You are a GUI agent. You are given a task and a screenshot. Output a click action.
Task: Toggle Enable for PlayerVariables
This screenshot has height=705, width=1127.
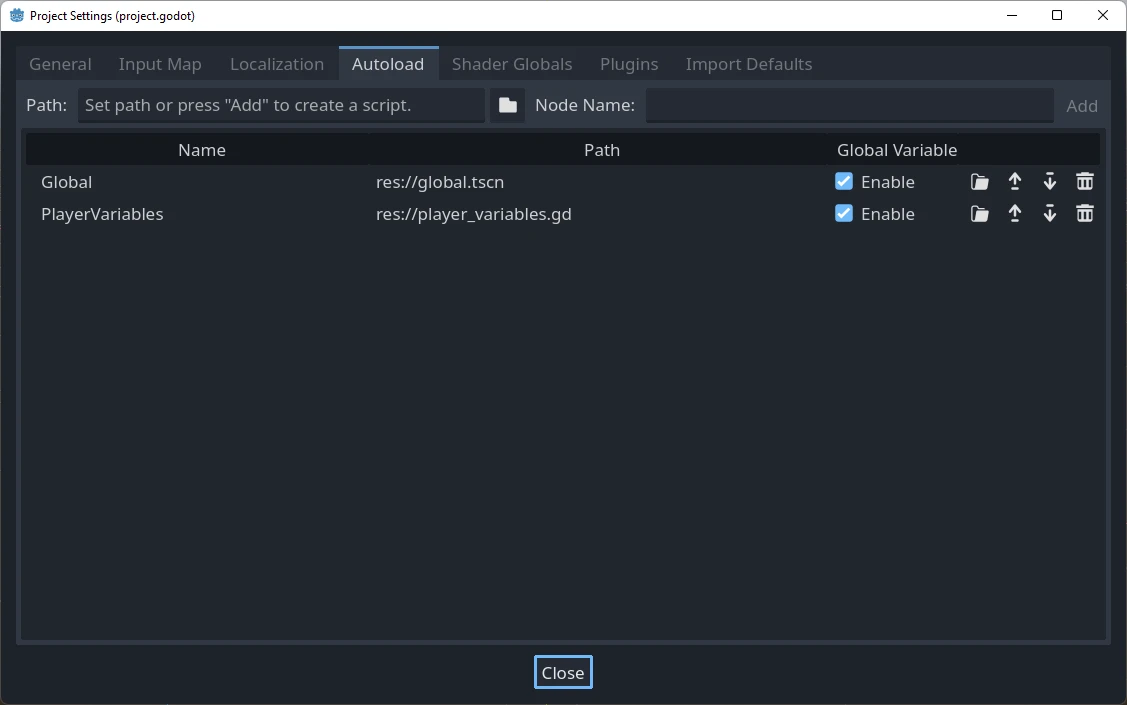(843, 213)
